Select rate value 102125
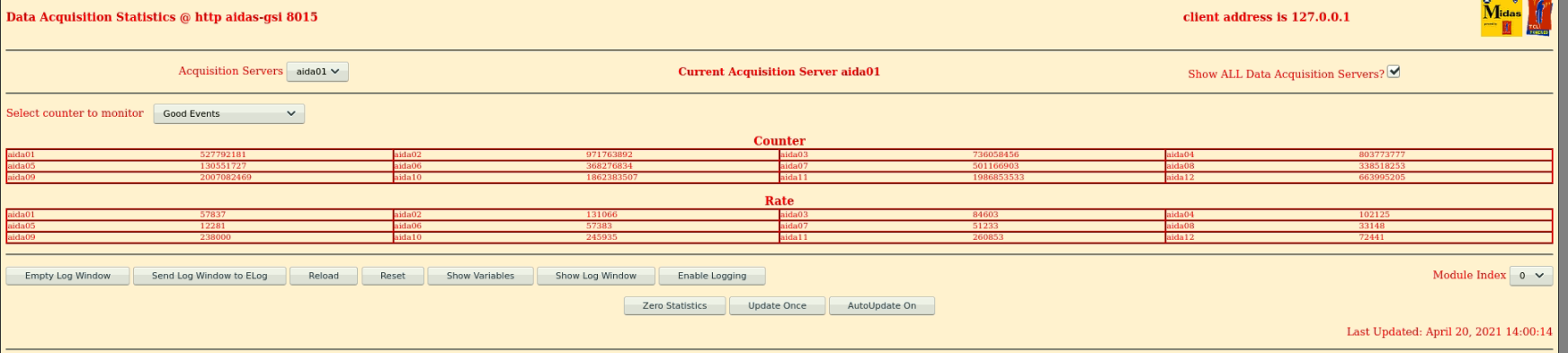The width and height of the screenshot is (1568, 353). [x=1375, y=215]
